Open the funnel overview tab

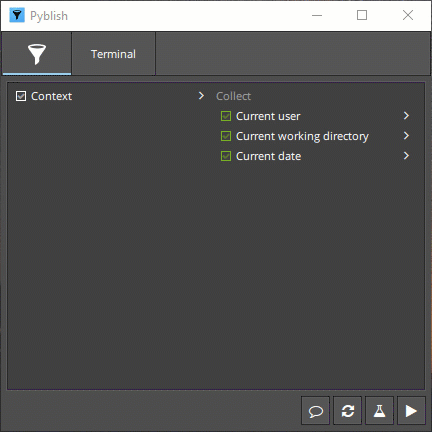pos(37,54)
